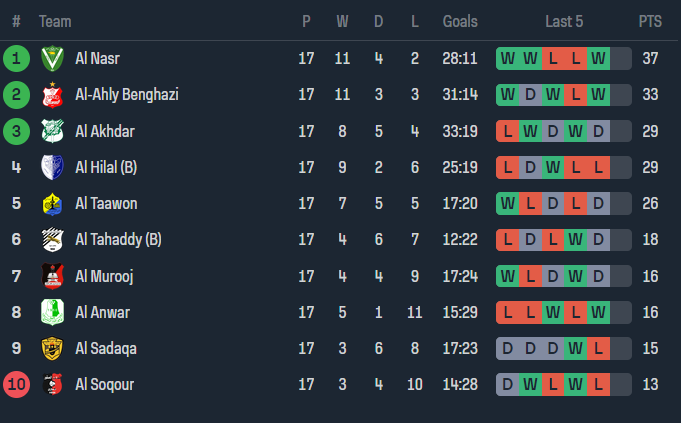The height and width of the screenshot is (423, 681).
Task: Sort standings by Goals column header
Action: point(460,21)
